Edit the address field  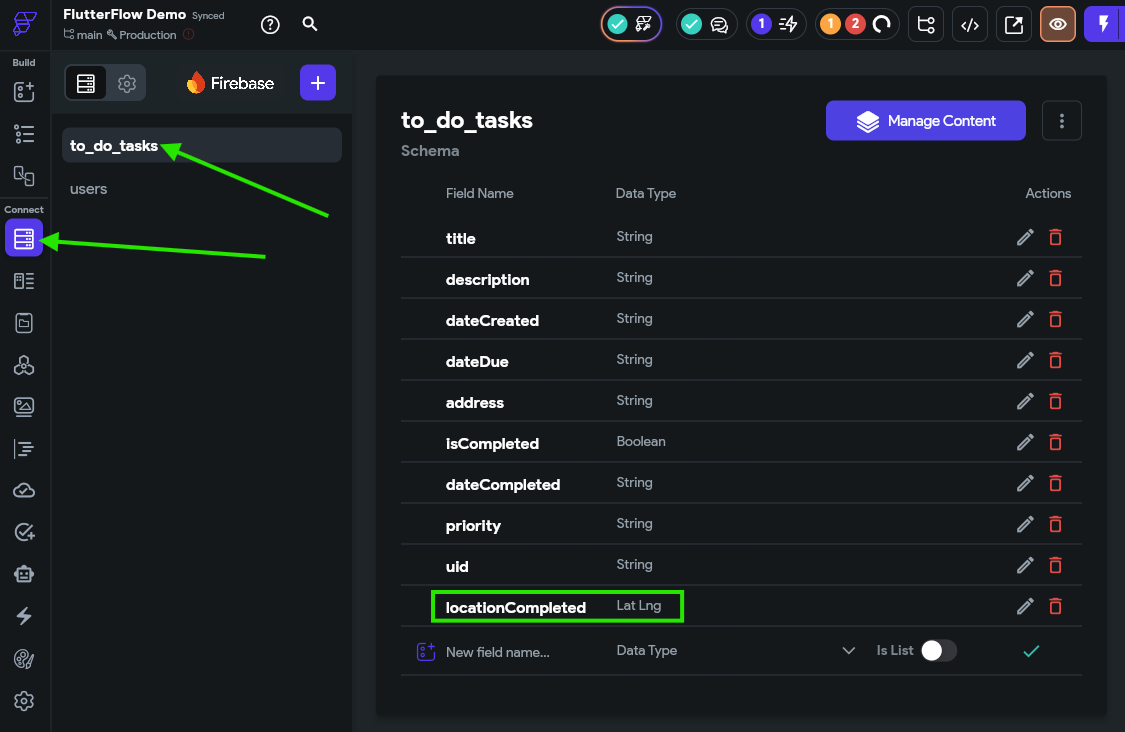pos(1025,400)
